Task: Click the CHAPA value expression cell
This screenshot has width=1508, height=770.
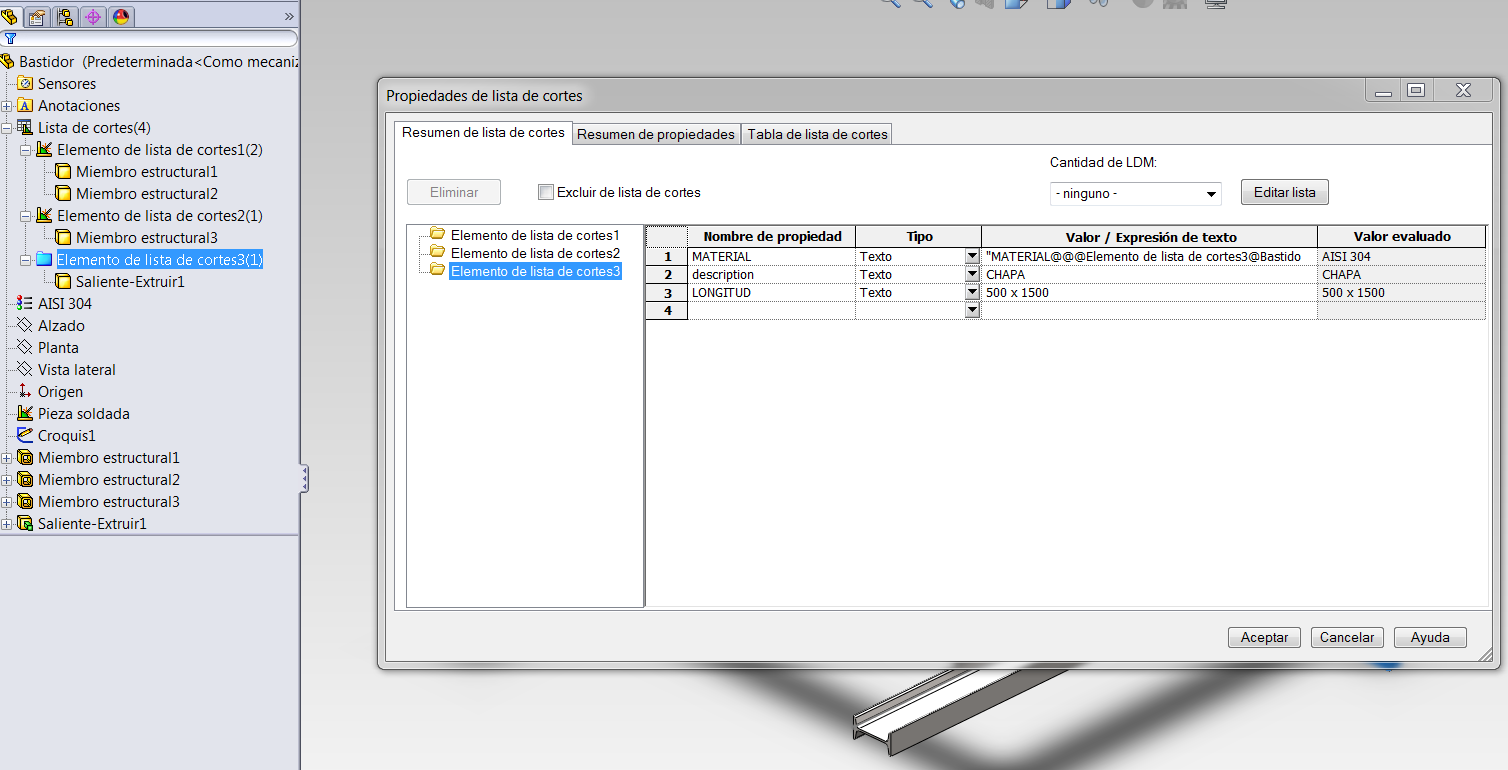Action: click(1149, 275)
